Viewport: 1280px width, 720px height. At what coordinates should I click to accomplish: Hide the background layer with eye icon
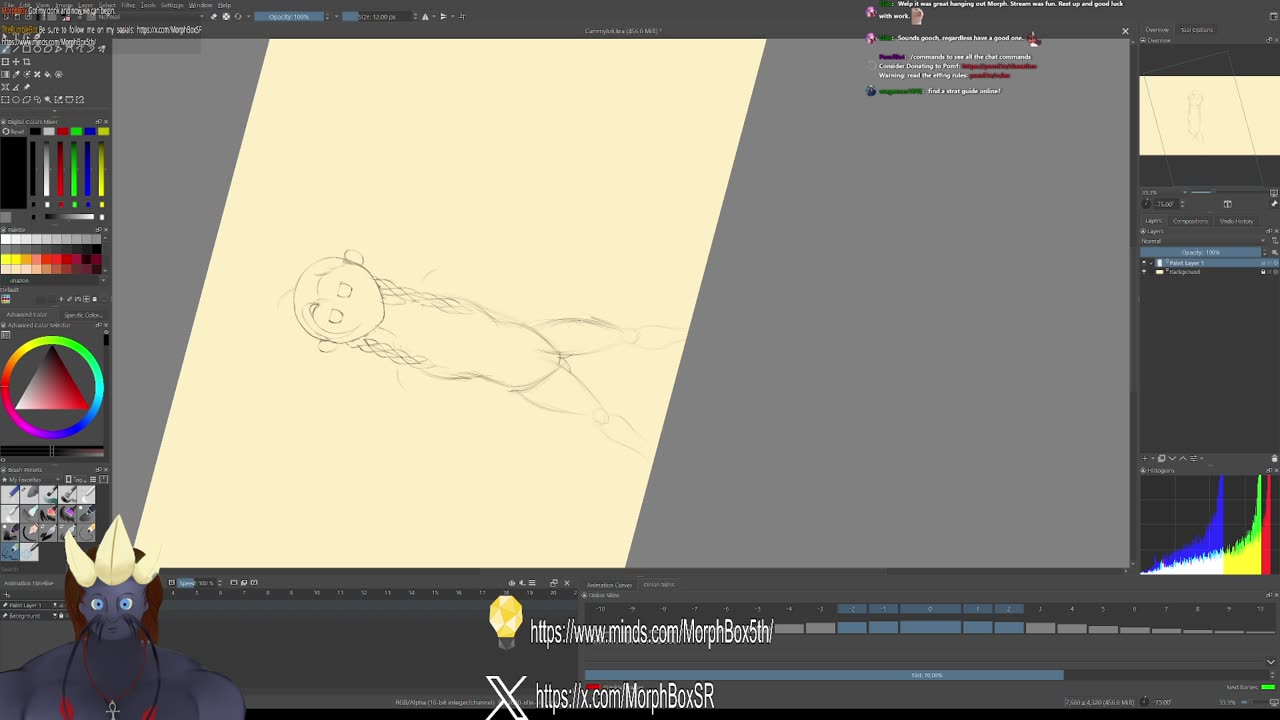pos(1144,272)
